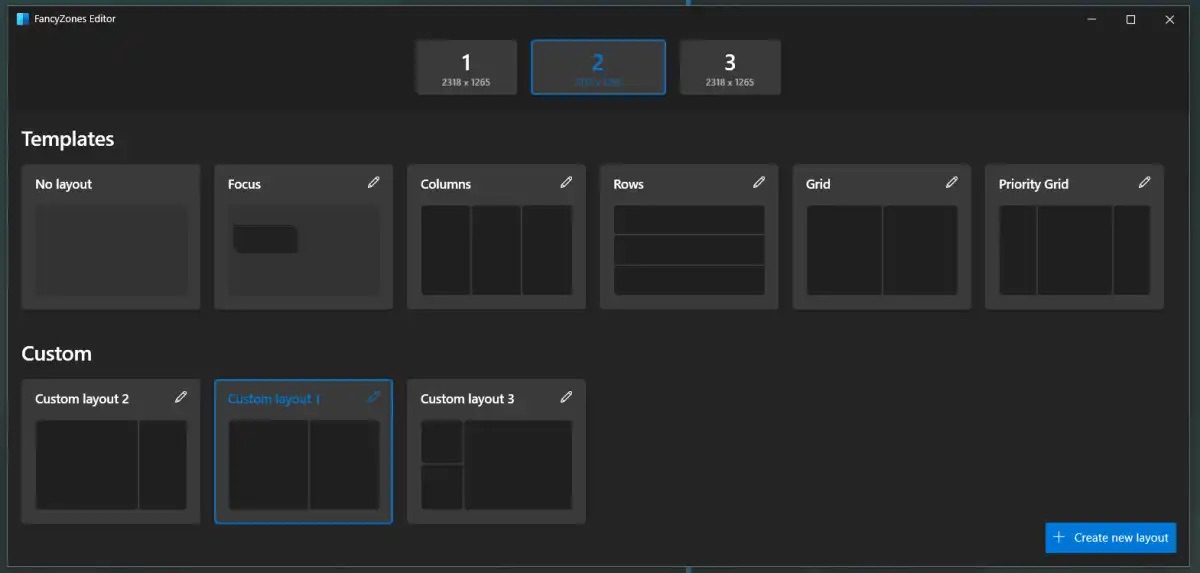Screen dimensions: 1200x573
Task: Close the FancyZones Editor window
Action: (x=1170, y=19)
